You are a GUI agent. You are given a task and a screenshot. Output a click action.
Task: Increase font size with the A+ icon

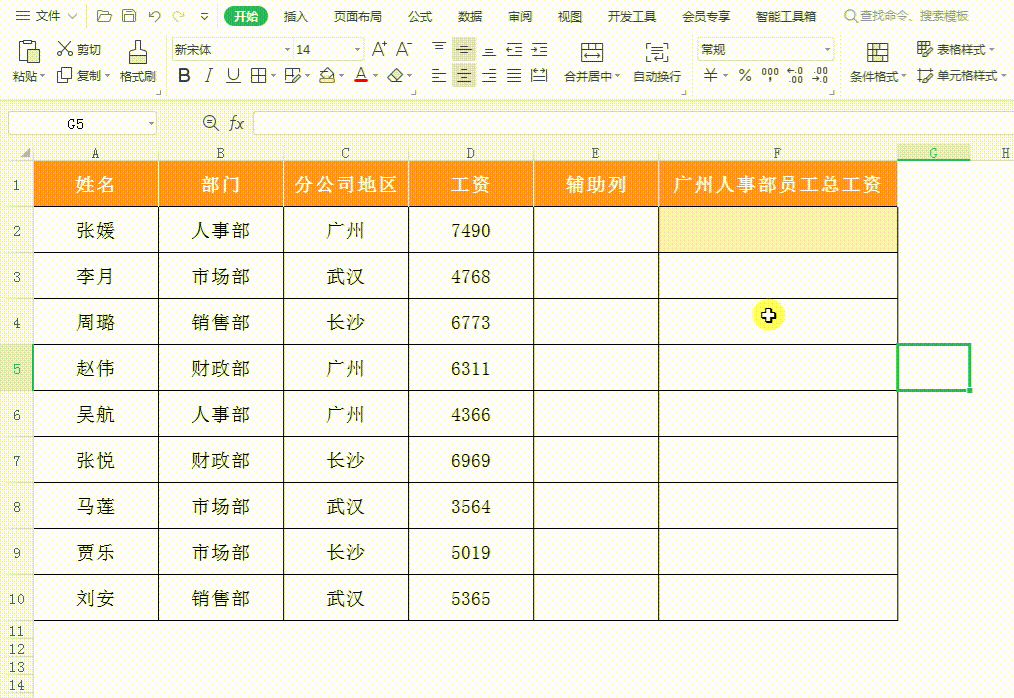378,48
